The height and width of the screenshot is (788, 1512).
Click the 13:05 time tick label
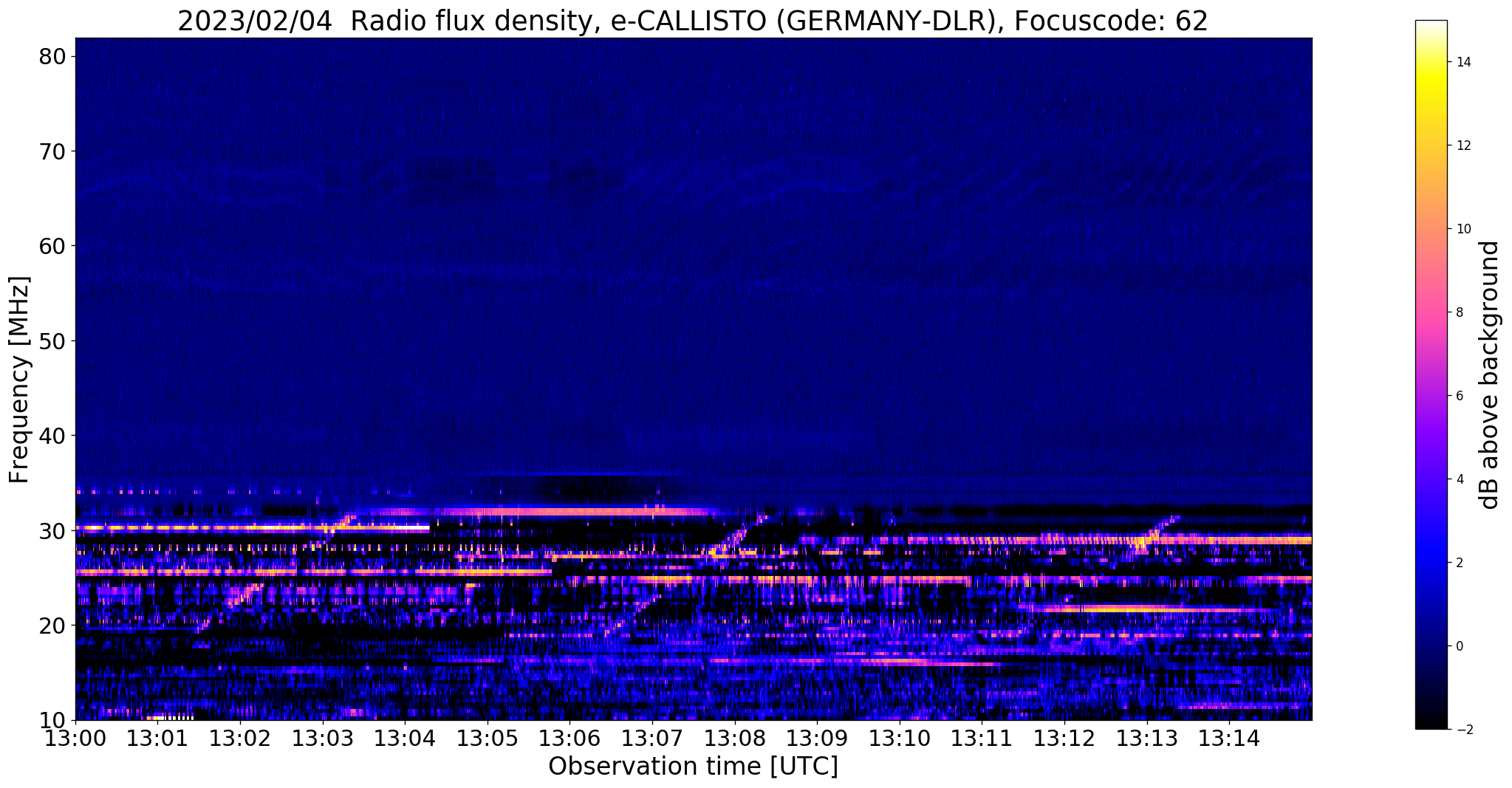coord(488,739)
